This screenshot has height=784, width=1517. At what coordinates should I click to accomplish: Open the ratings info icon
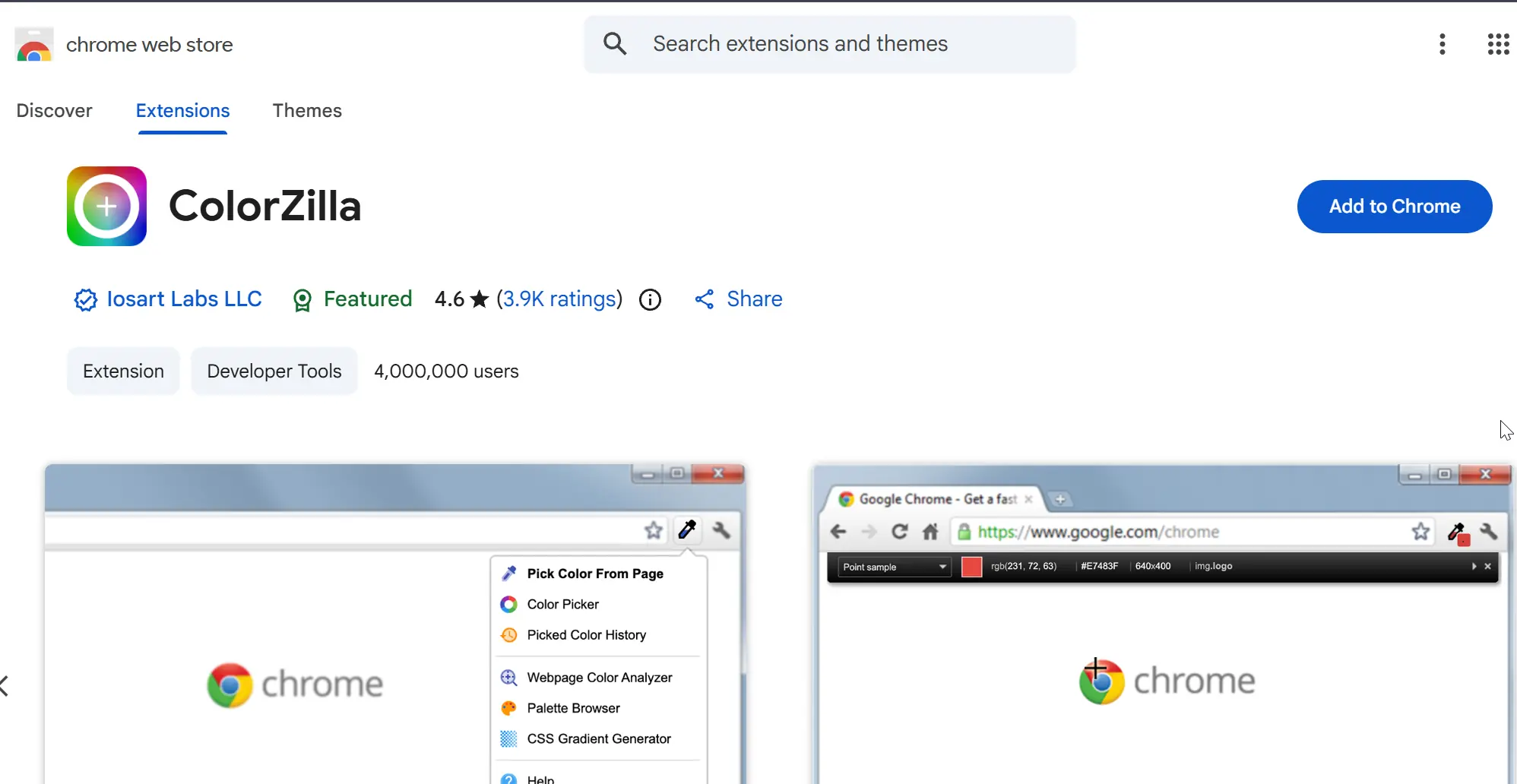(650, 300)
